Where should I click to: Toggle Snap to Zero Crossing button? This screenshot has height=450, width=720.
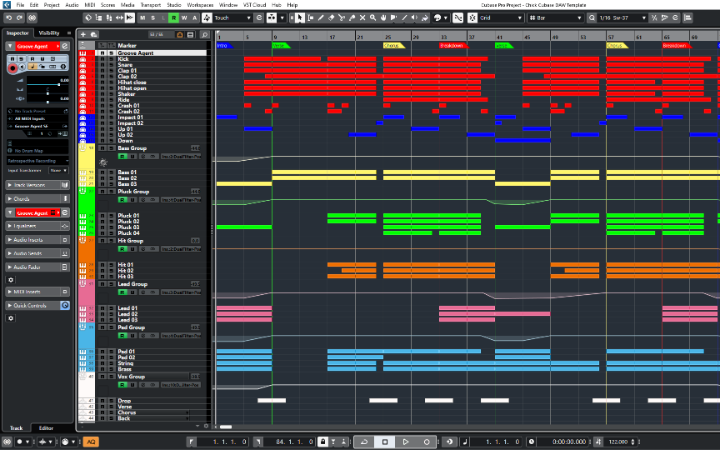tap(458, 18)
